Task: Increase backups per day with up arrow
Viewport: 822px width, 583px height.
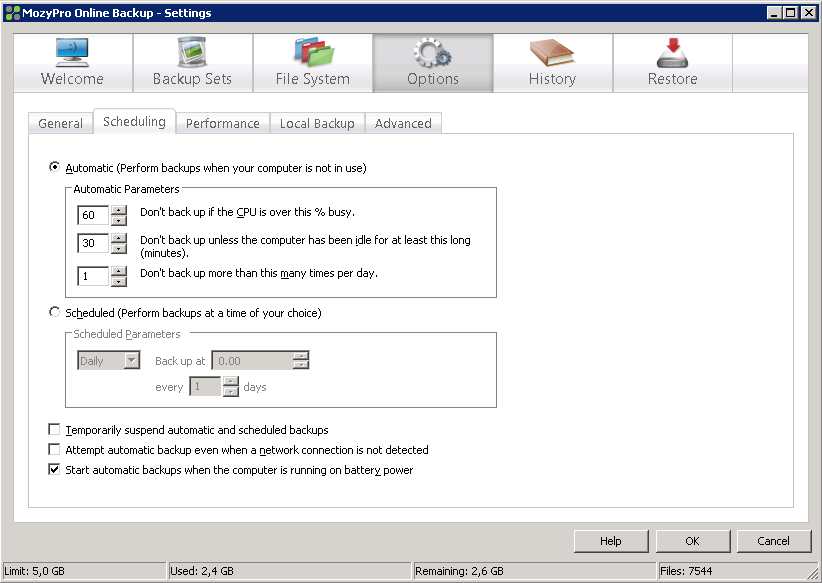Action: pyautogui.click(x=120, y=272)
